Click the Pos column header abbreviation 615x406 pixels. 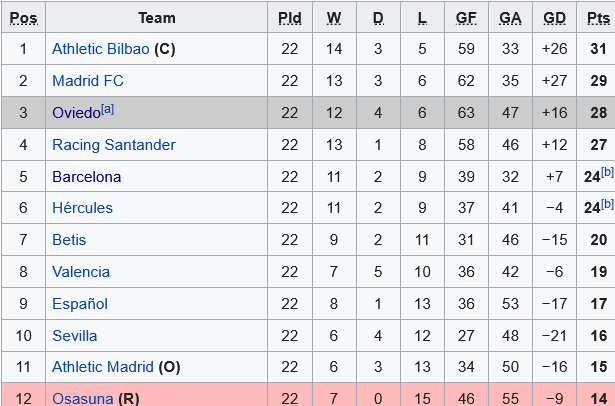[x=24, y=18]
